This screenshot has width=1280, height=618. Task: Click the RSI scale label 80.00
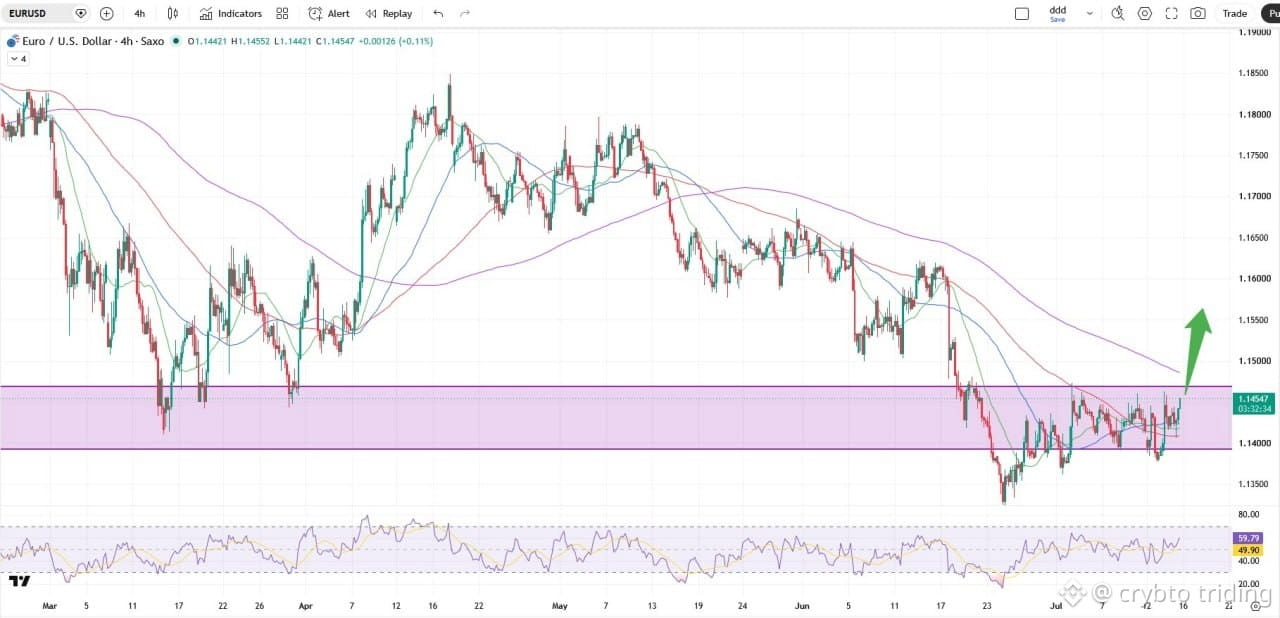coord(1249,515)
